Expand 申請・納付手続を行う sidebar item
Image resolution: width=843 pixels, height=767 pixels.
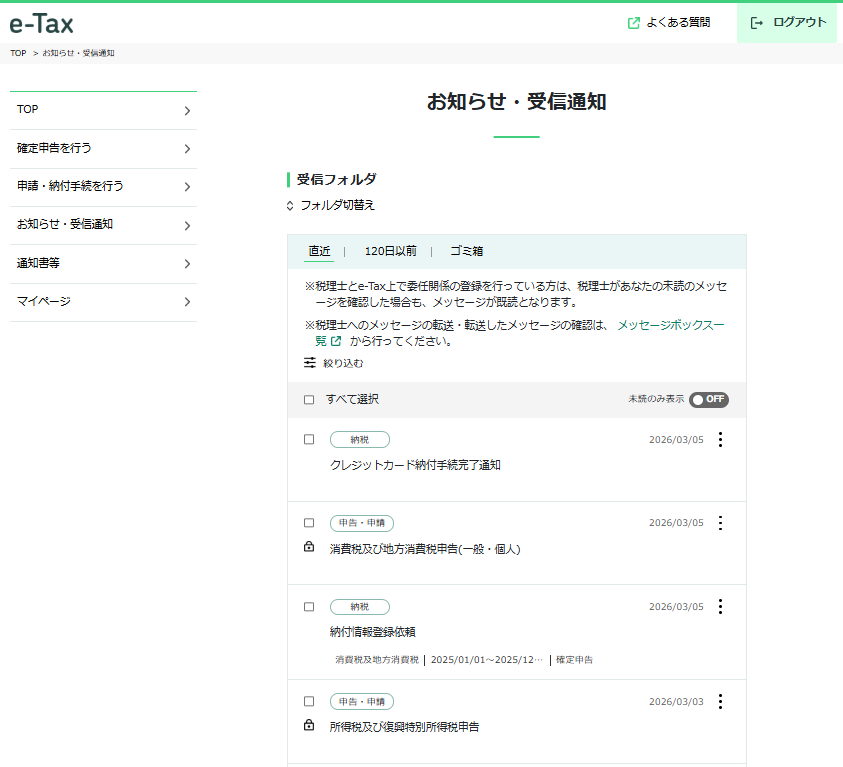(103, 186)
